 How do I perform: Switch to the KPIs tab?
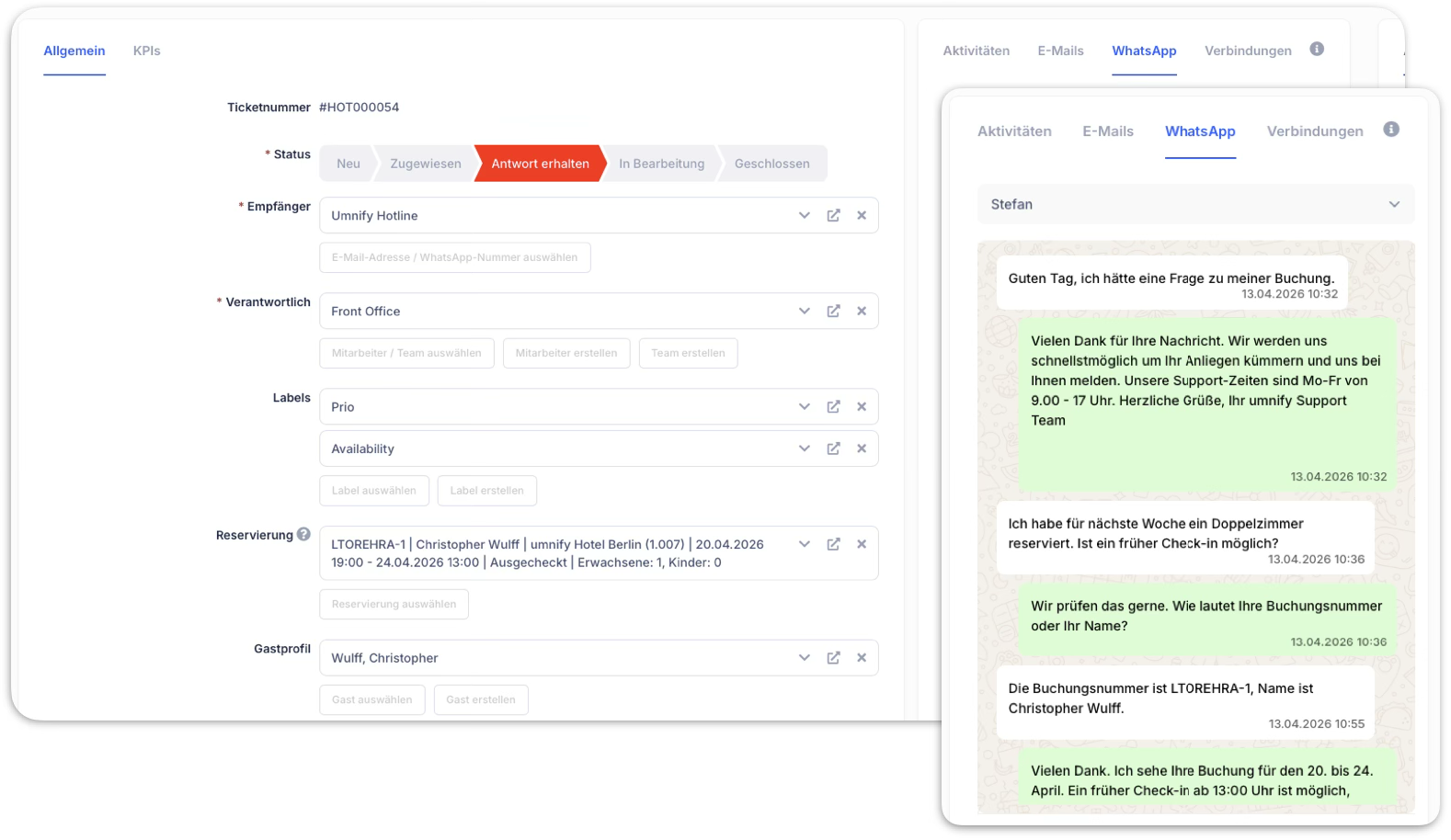[x=146, y=51]
